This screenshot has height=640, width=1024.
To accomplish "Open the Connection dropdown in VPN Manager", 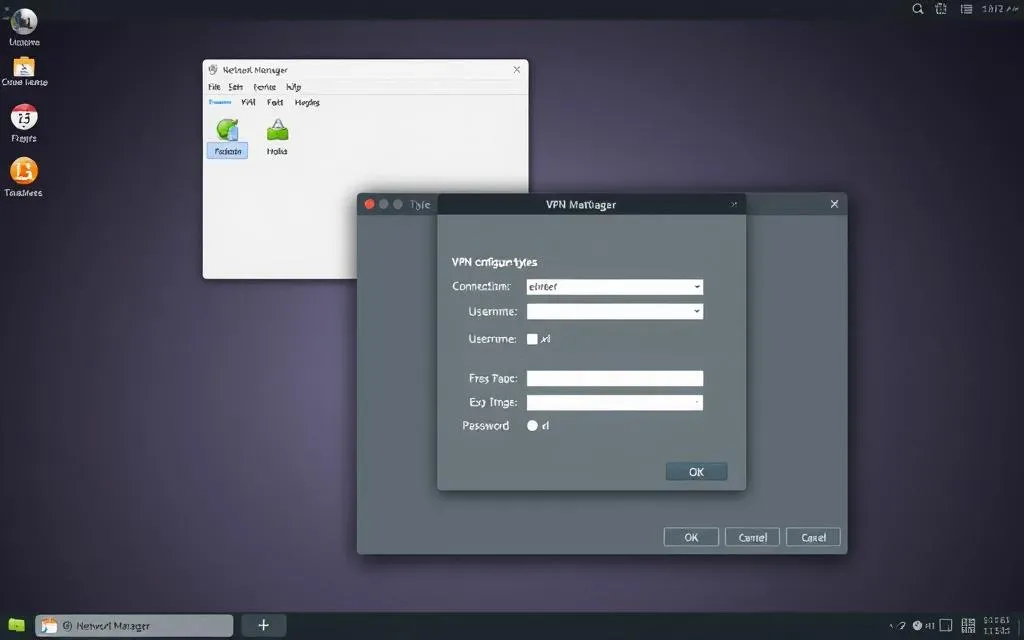I will (613, 287).
